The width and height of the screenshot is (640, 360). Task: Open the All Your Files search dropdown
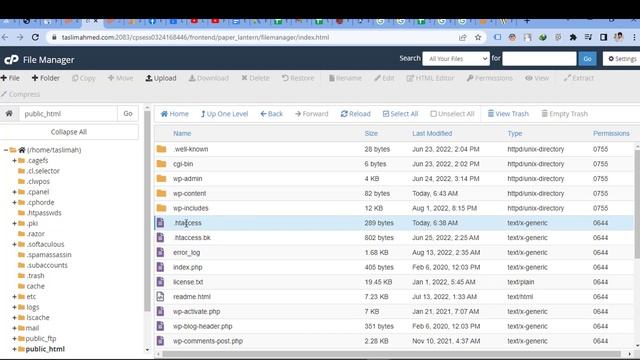tap(456, 59)
